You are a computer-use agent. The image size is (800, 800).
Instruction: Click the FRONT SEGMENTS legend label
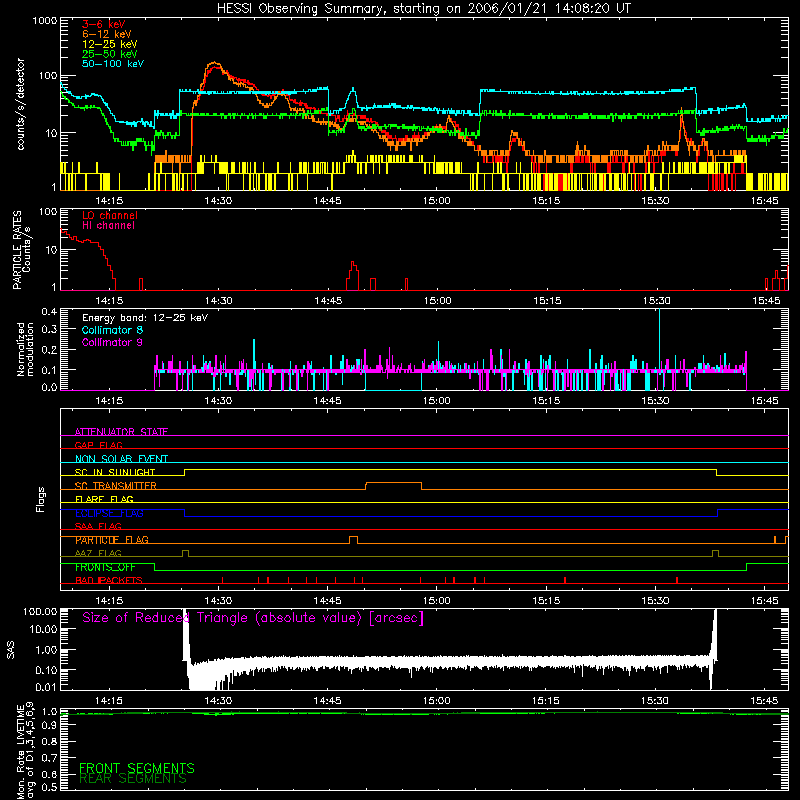[137, 768]
